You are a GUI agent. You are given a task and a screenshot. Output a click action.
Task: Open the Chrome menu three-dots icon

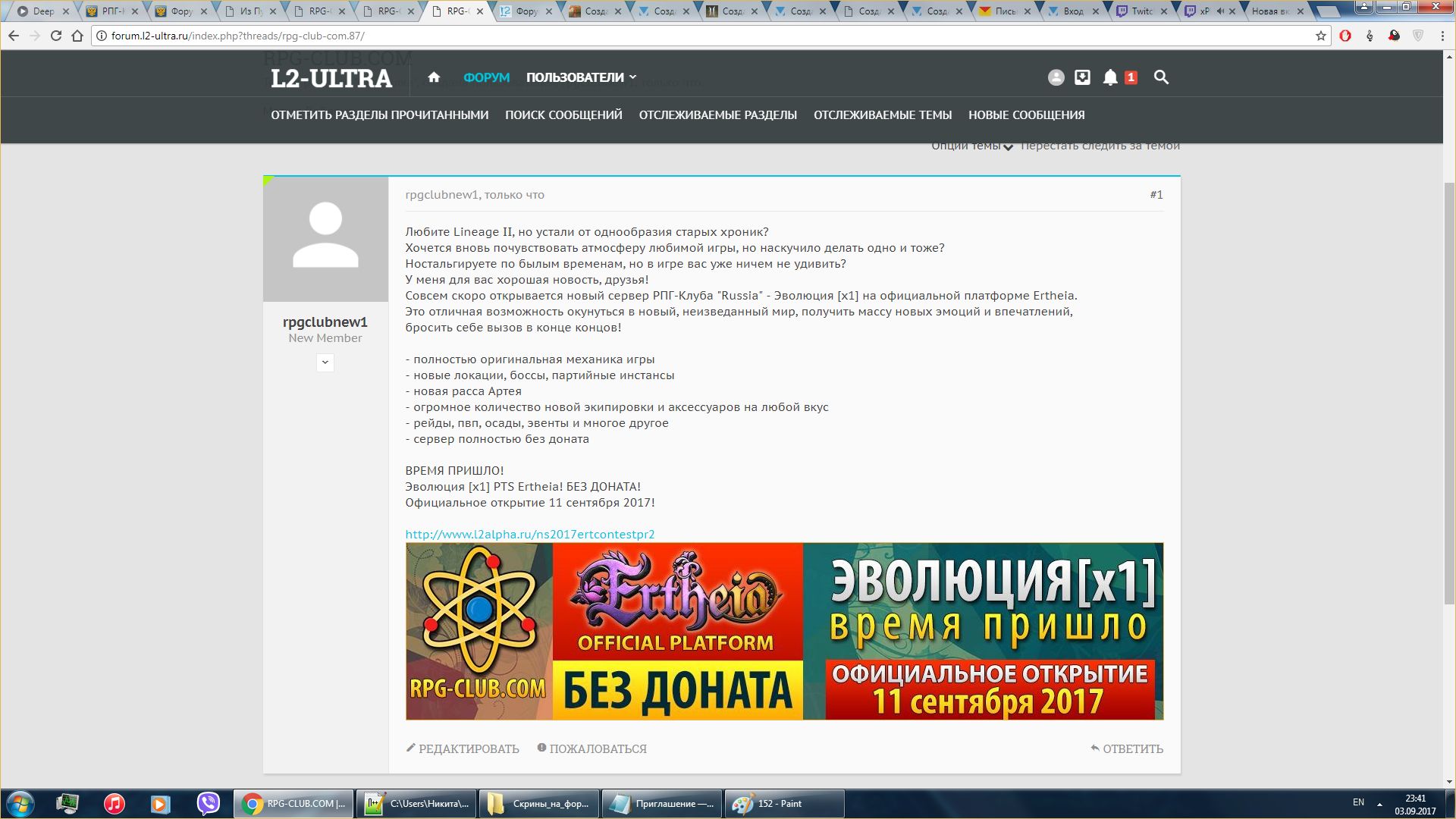(1442, 36)
